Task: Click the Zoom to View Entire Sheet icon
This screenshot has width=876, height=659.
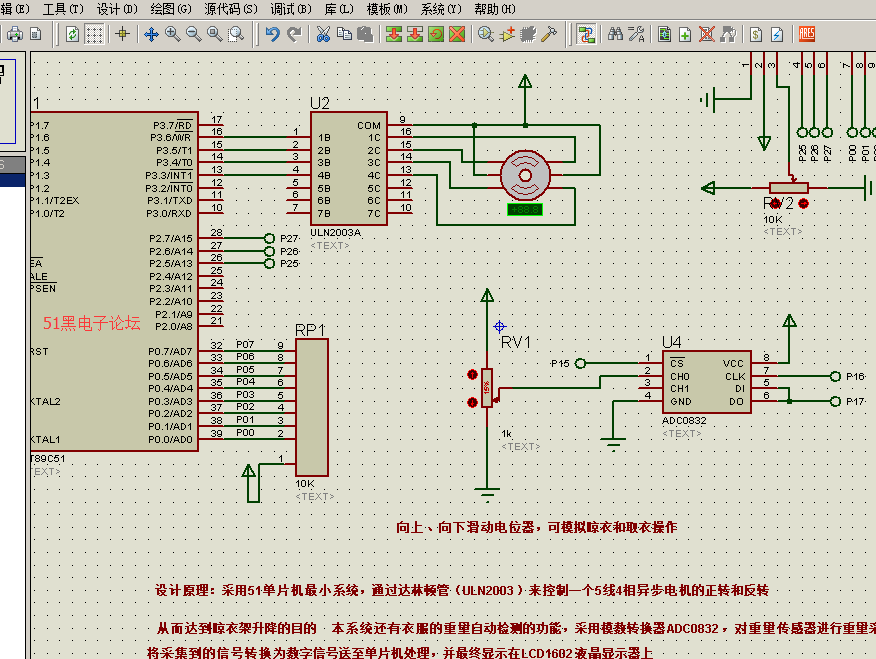Action: [x=215, y=35]
